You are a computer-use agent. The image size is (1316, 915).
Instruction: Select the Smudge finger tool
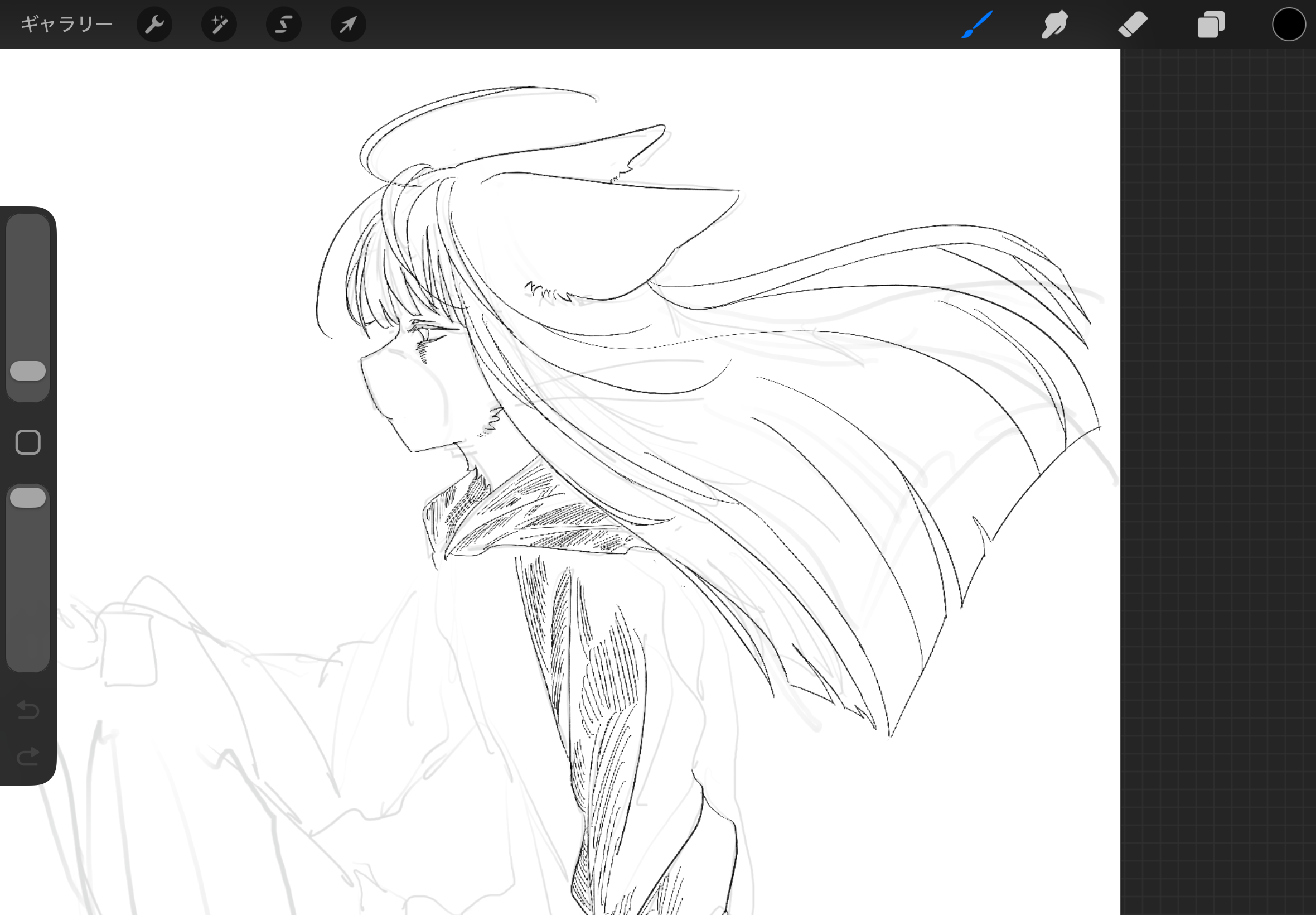[1054, 25]
